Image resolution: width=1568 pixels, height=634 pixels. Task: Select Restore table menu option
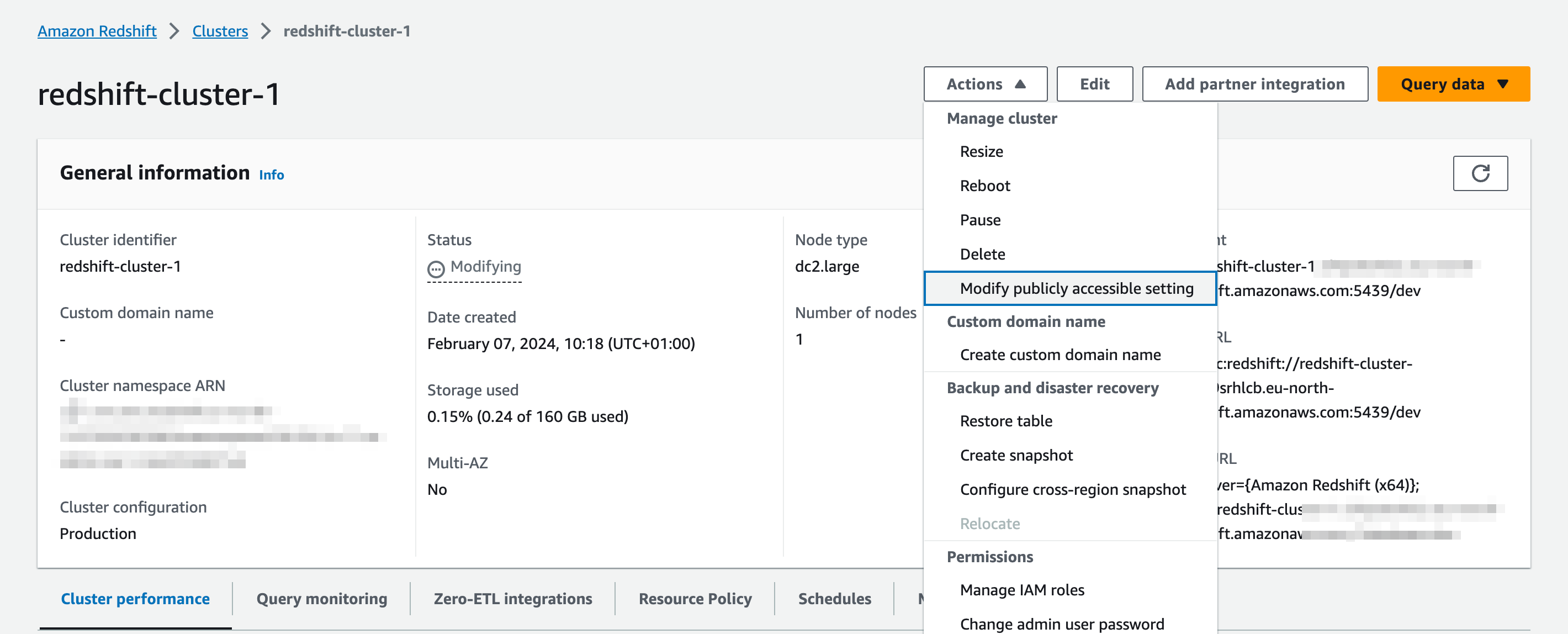pos(1069,421)
